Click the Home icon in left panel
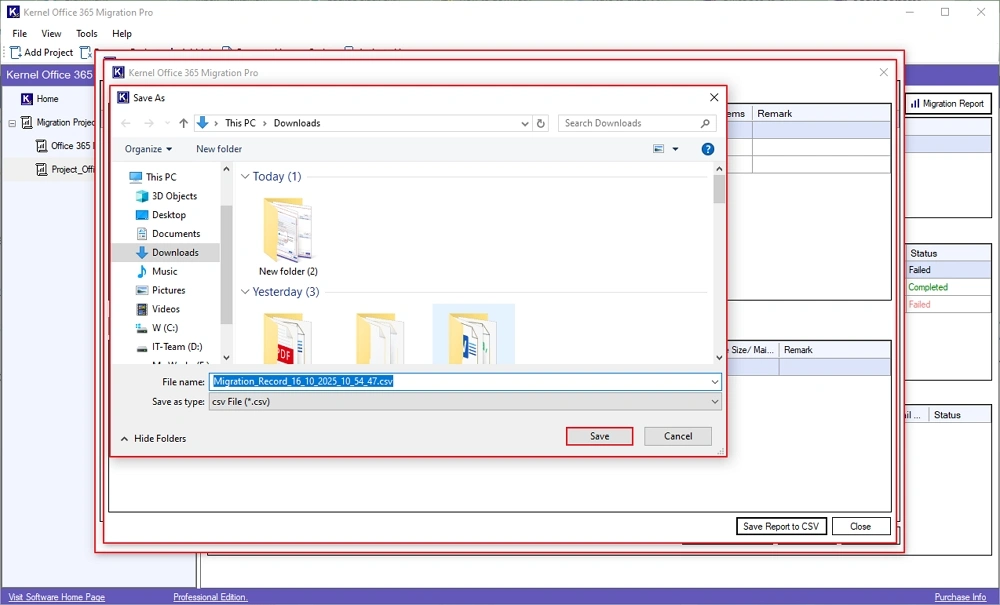1000x605 pixels. (27, 99)
